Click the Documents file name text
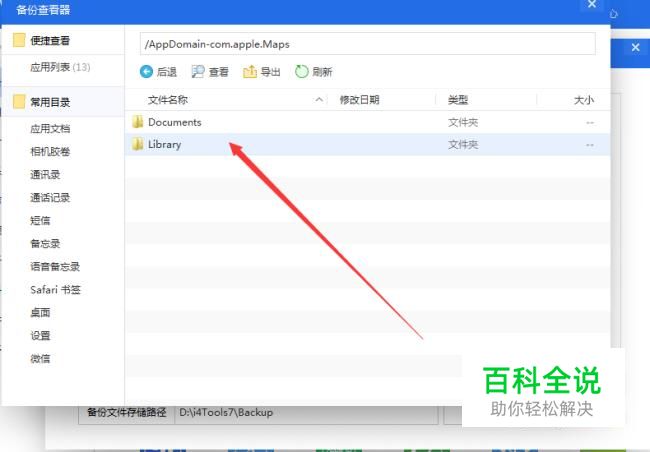Screen dimensions: 650x452 pyautogui.click(x=175, y=122)
